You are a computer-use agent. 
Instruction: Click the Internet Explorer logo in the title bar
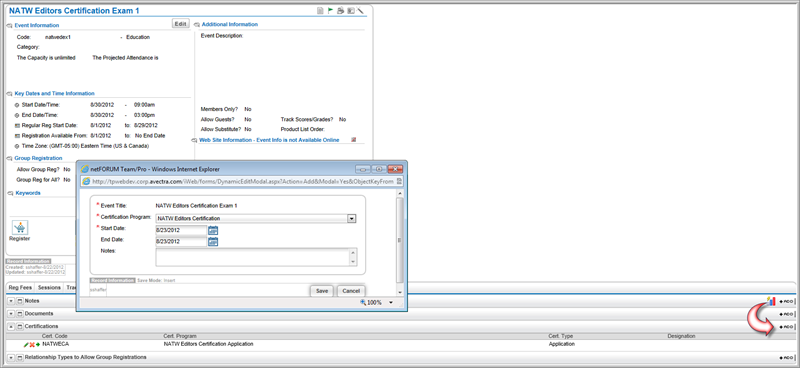pos(85,168)
